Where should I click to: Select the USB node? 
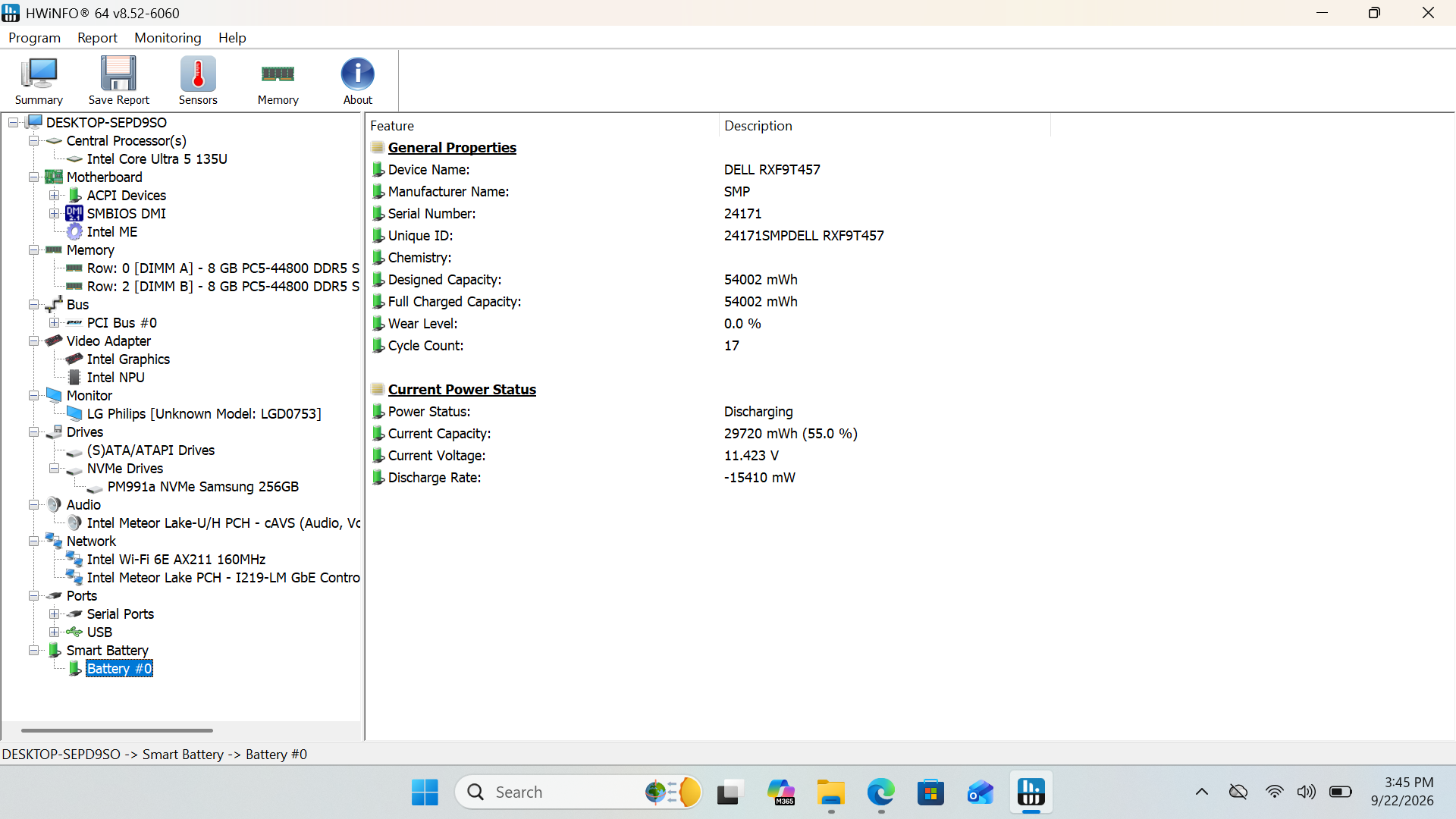(x=99, y=632)
